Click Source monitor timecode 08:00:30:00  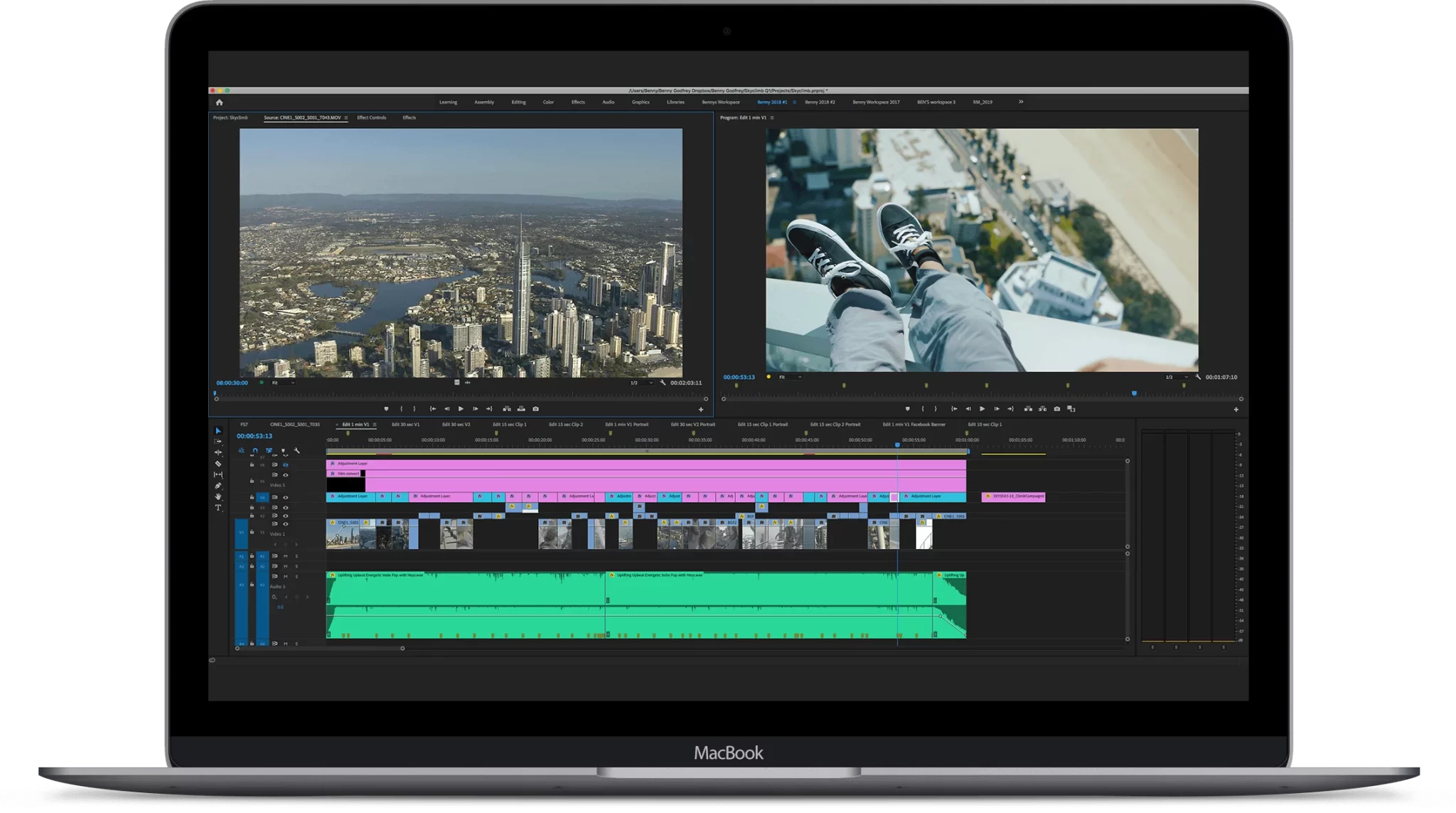click(232, 383)
